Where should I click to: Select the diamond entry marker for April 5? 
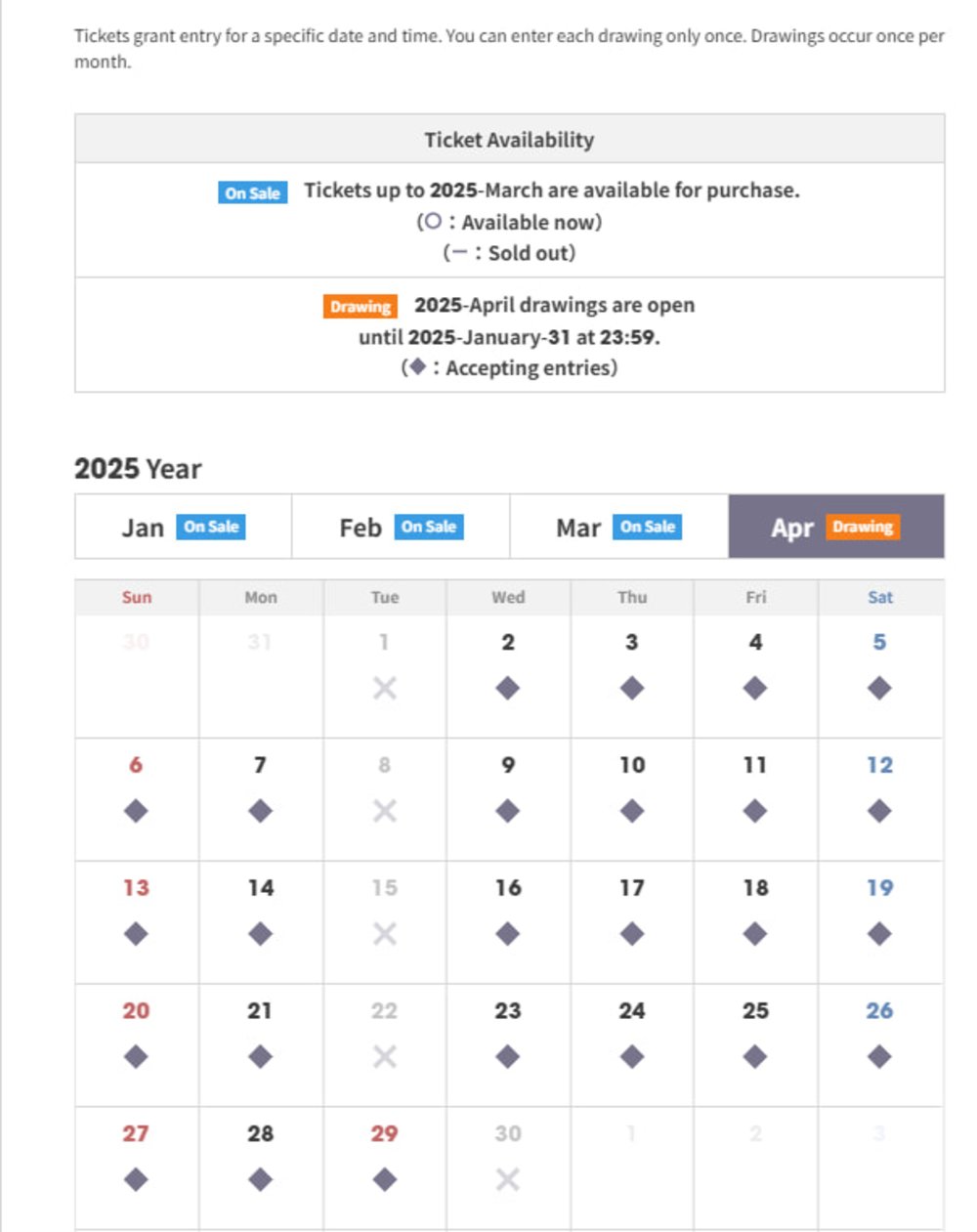tap(879, 689)
